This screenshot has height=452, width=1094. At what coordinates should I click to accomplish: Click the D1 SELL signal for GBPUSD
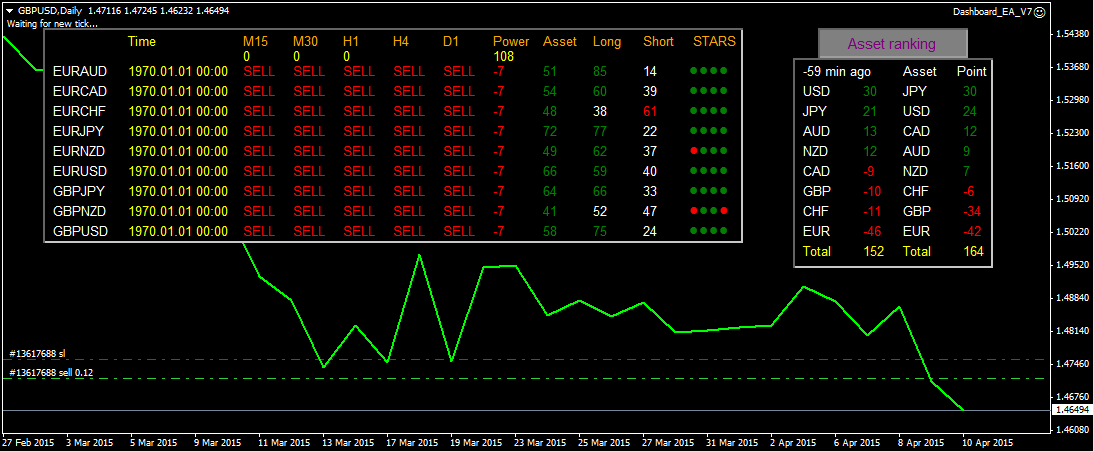459,232
